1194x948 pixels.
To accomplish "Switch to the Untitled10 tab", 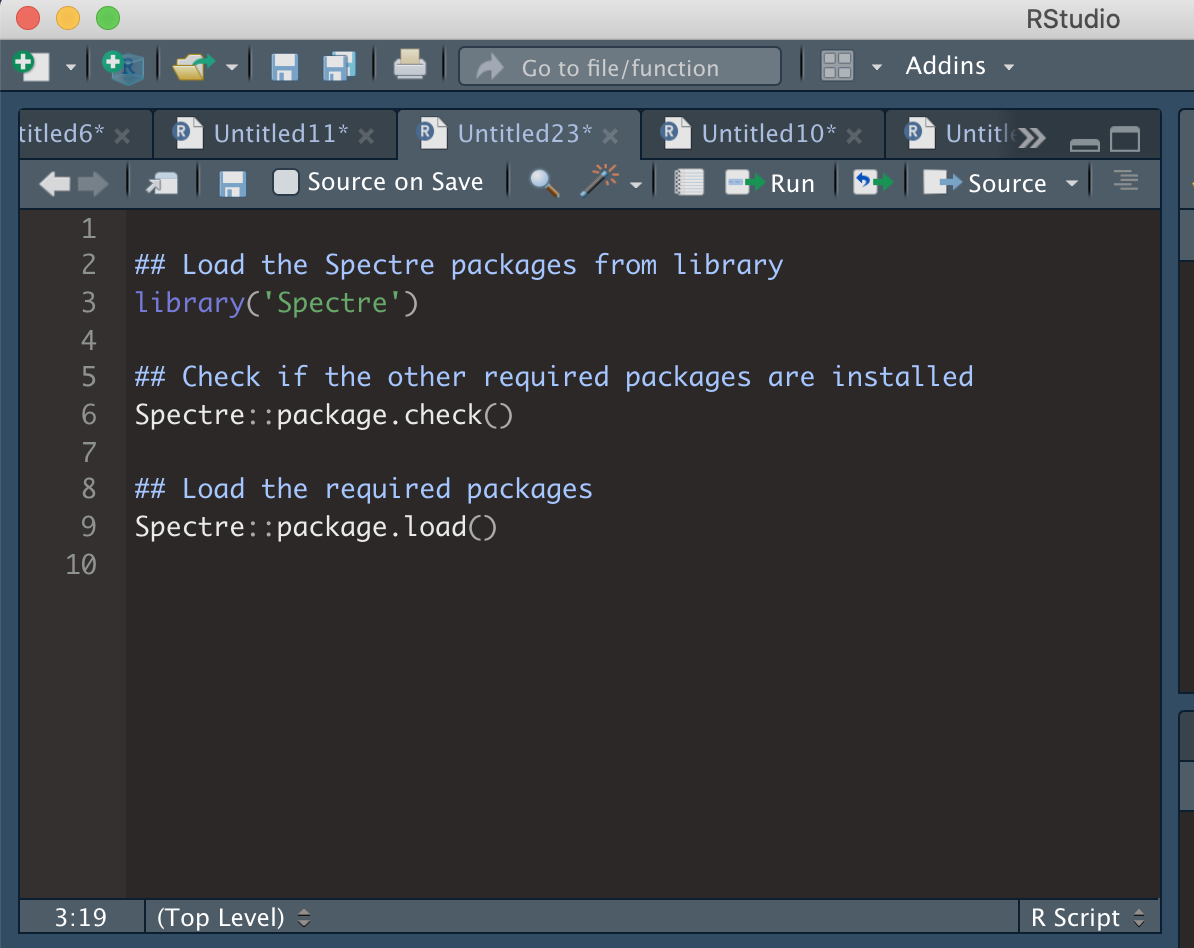I will click(x=768, y=134).
